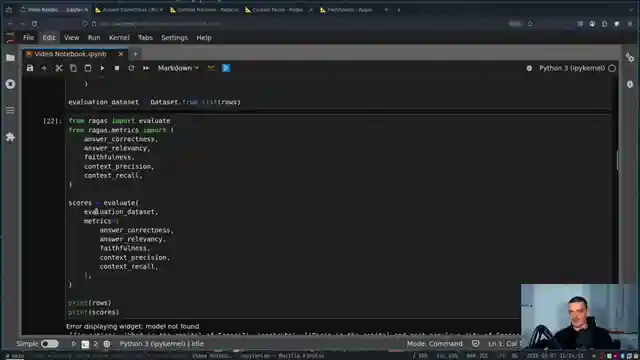Insert a new cell below with plus icon
640x360 pixels.
pyautogui.click(x=44, y=68)
